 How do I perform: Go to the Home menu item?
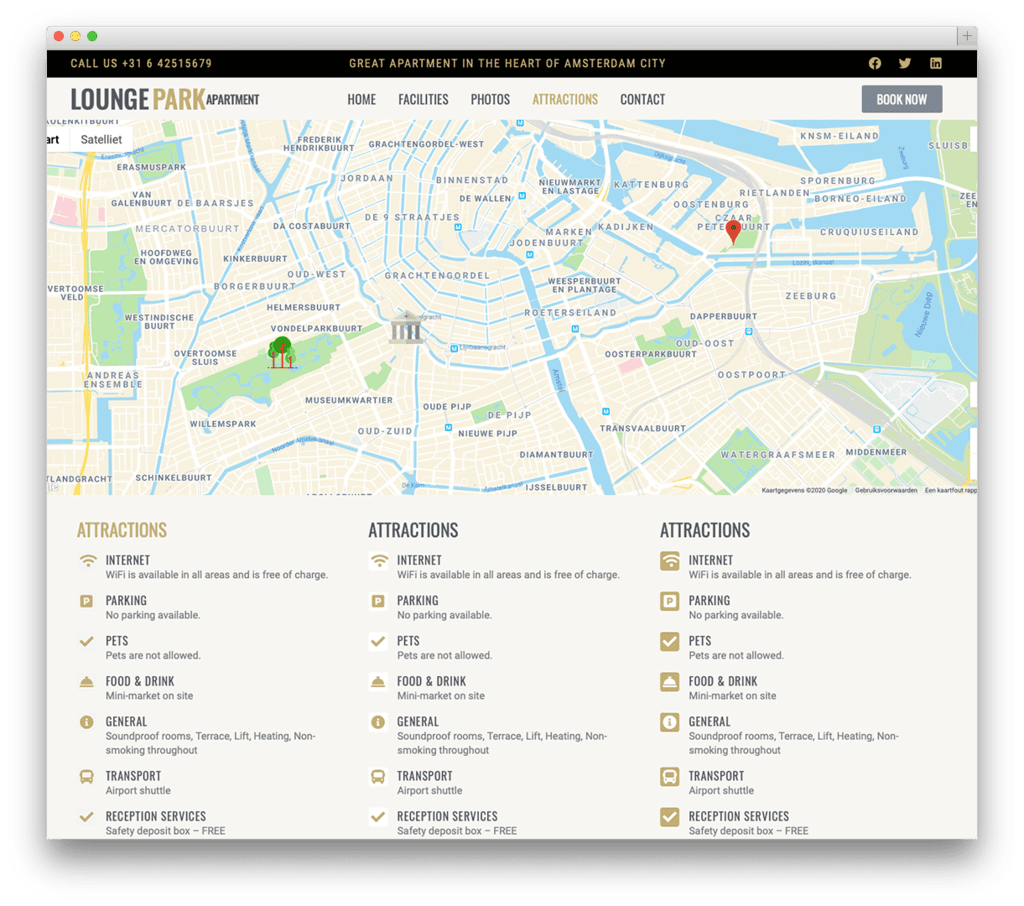362,99
